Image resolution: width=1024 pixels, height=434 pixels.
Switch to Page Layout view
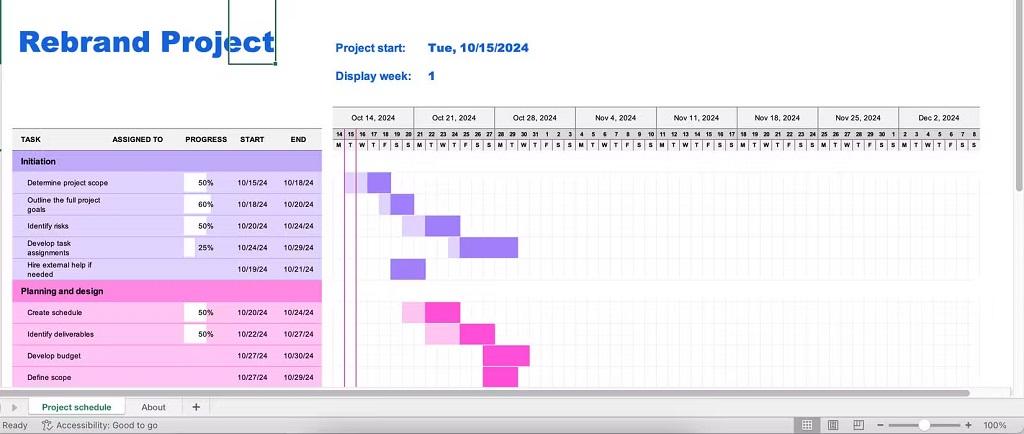[x=833, y=425]
